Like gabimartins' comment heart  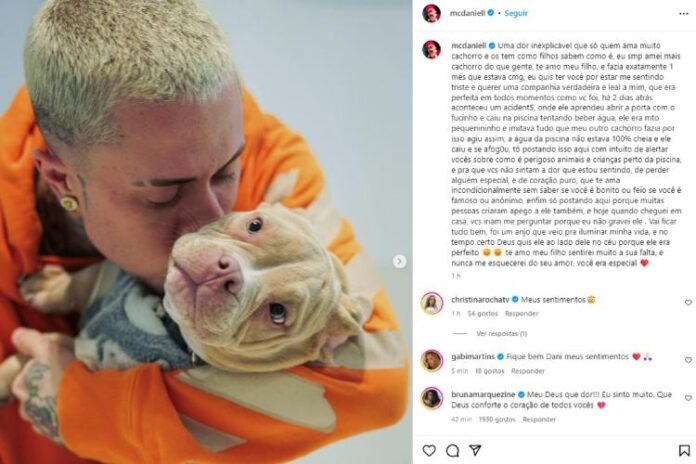(x=688, y=360)
